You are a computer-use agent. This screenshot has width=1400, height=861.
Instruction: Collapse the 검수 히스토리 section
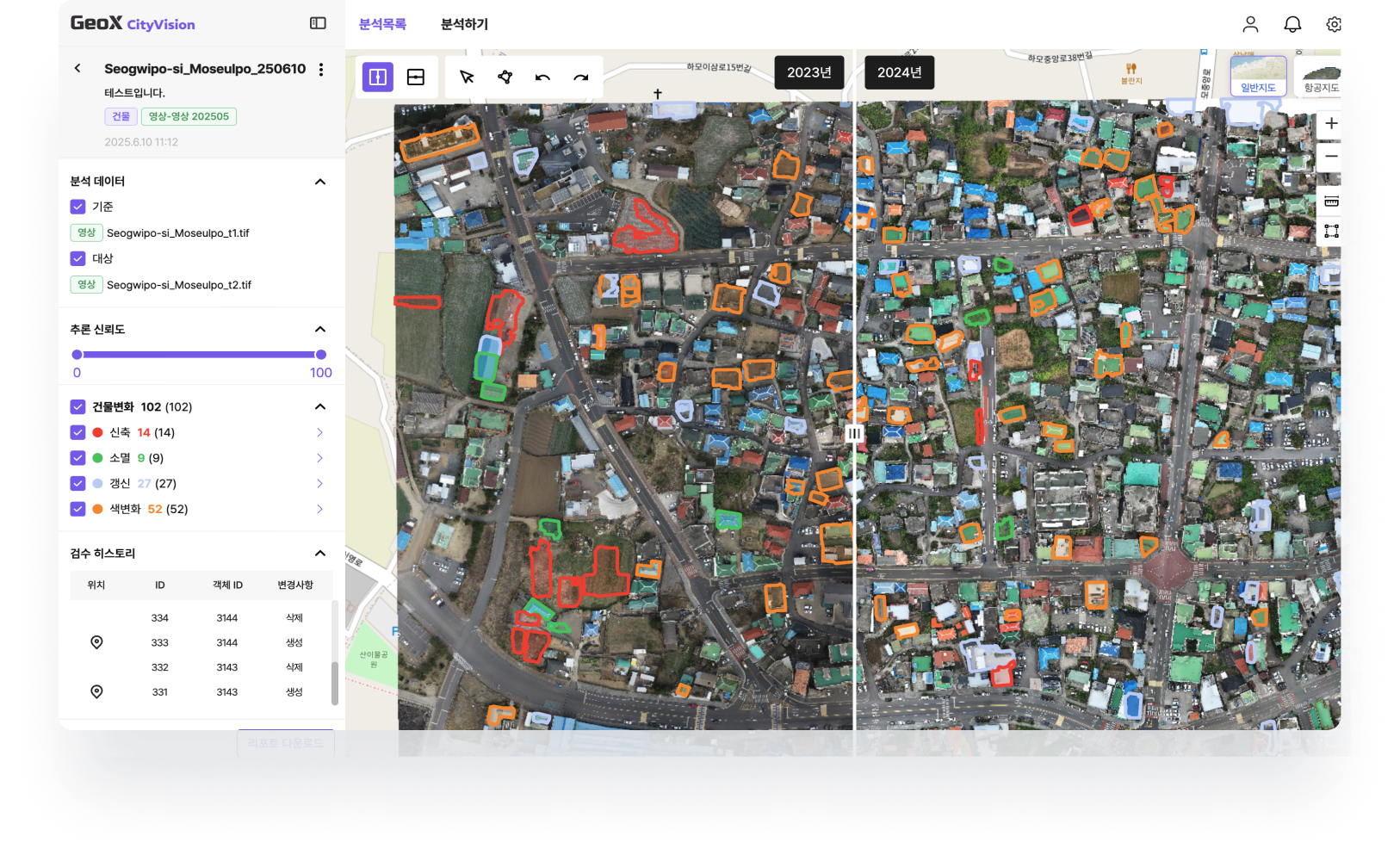tap(320, 554)
